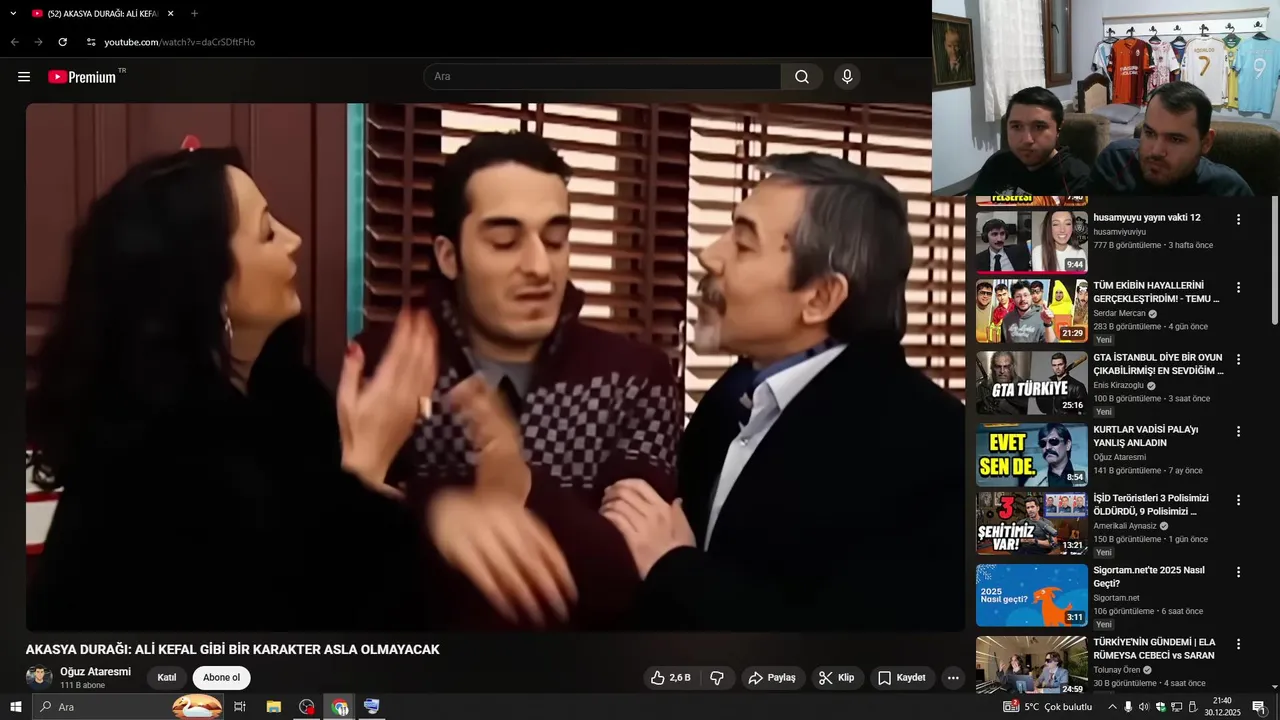Share the video via Paylaş button

[772, 678]
